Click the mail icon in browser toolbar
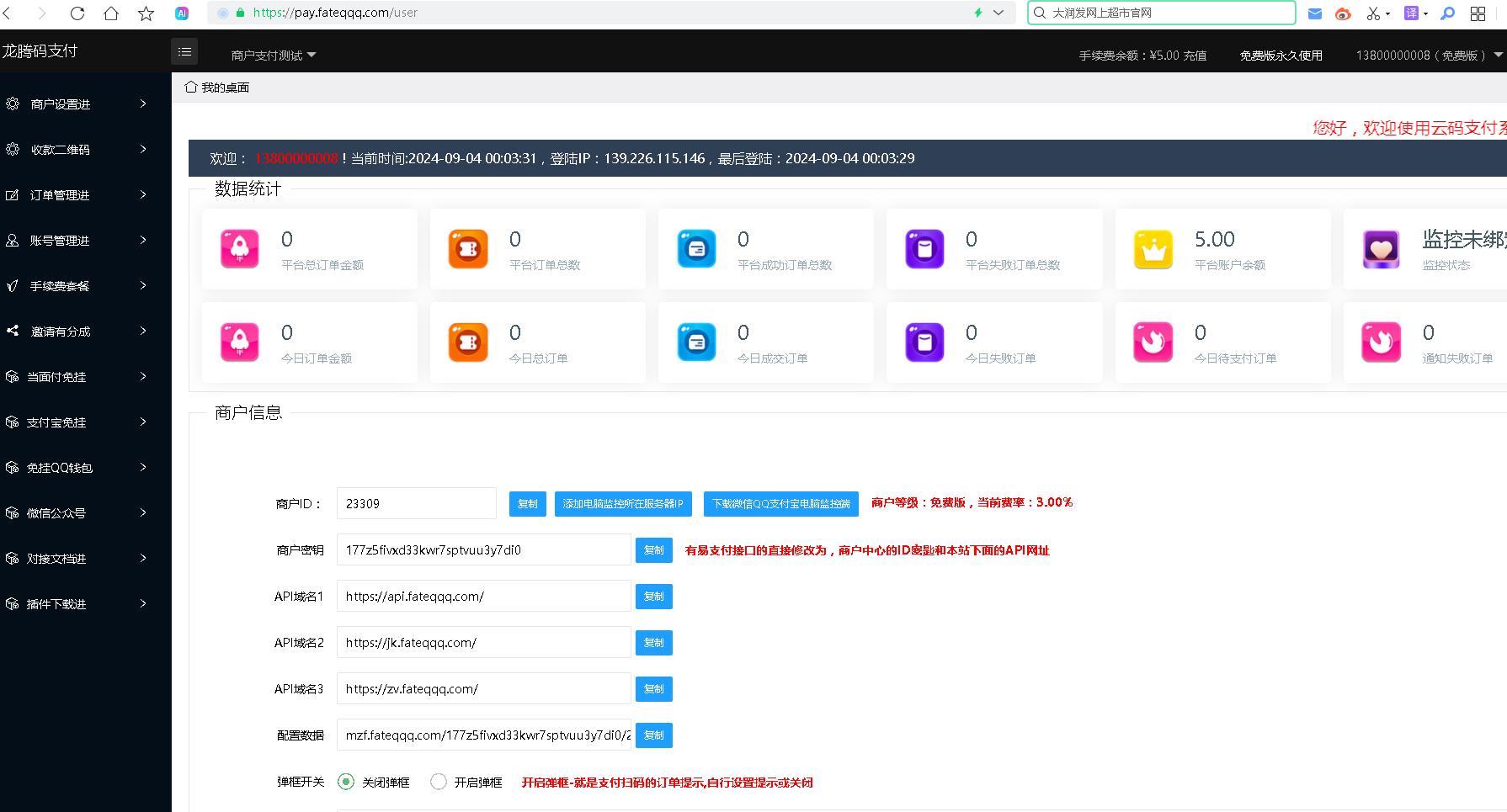The height and width of the screenshot is (812, 1507). click(x=1315, y=13)
